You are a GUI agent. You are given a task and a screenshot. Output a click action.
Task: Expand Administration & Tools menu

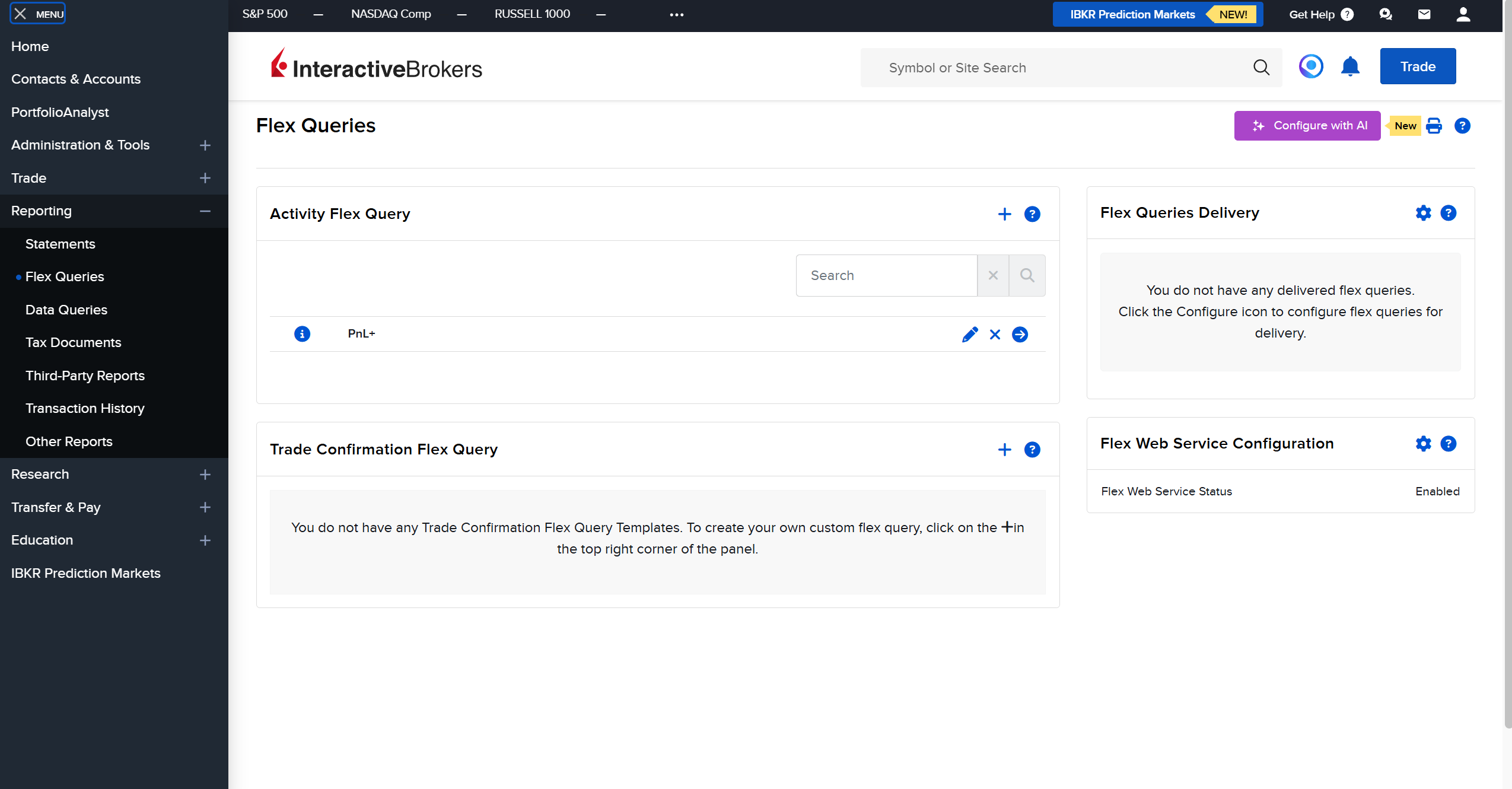(x=205, y=145)
